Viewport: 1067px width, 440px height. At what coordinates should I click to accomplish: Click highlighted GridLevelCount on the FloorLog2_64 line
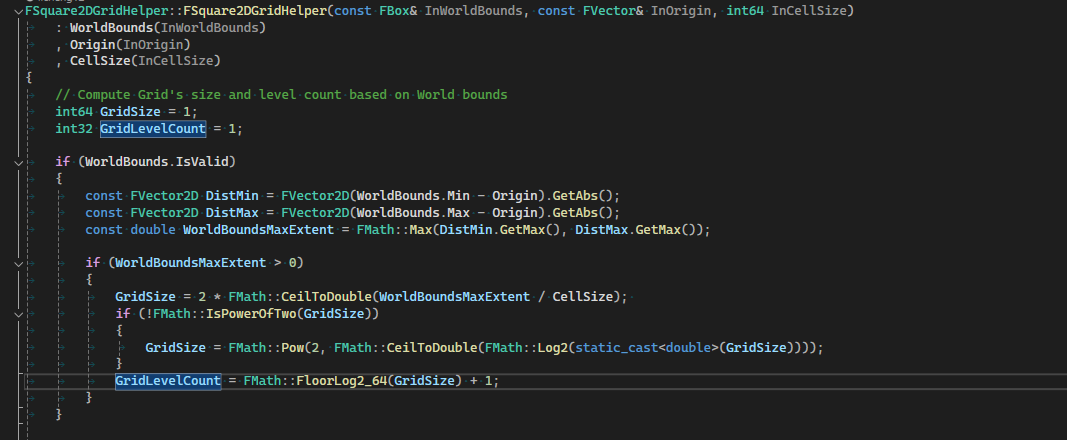[x=168, y=381]
